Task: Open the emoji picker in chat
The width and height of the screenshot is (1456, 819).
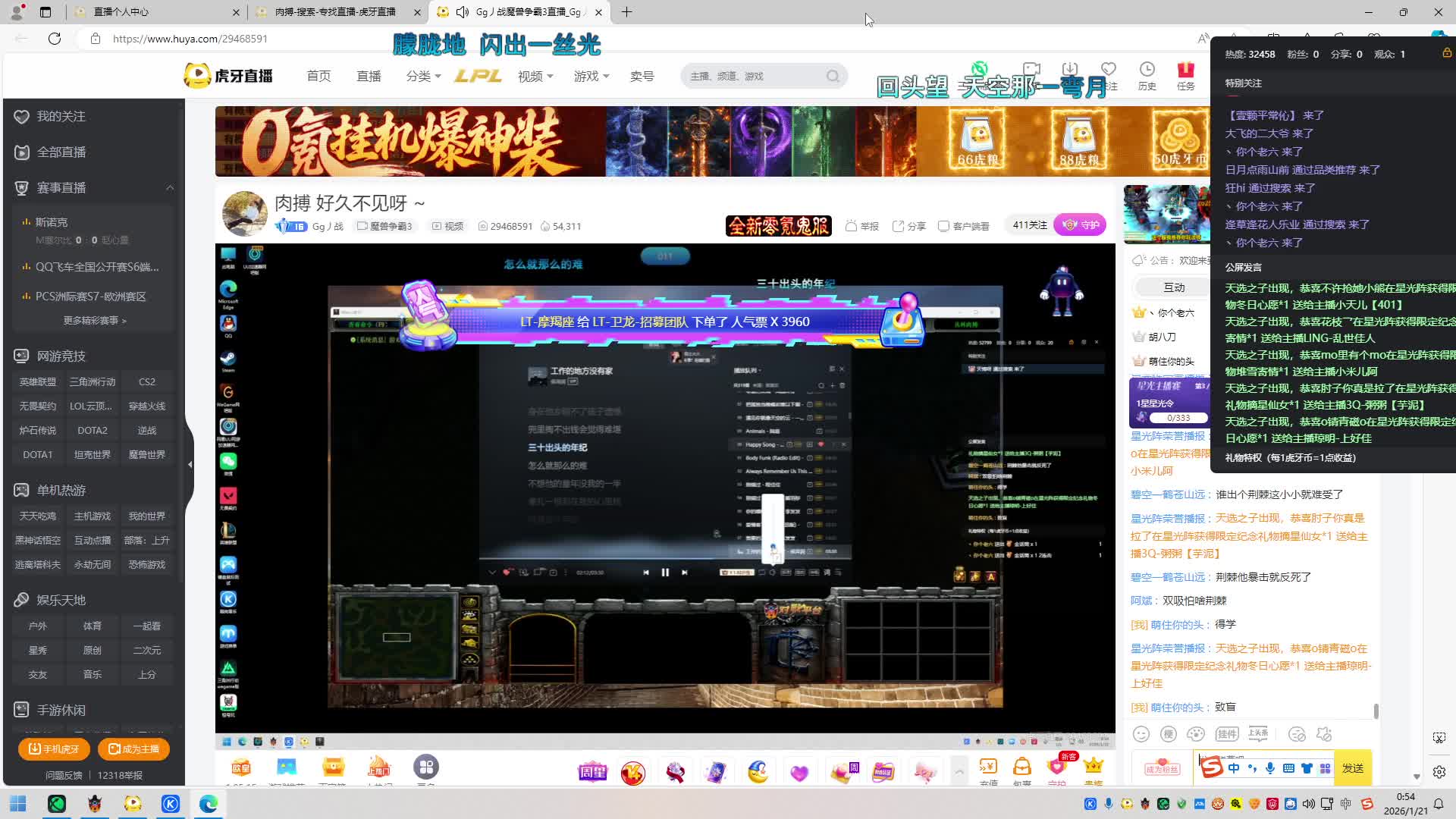Action: pos(1141,734)
